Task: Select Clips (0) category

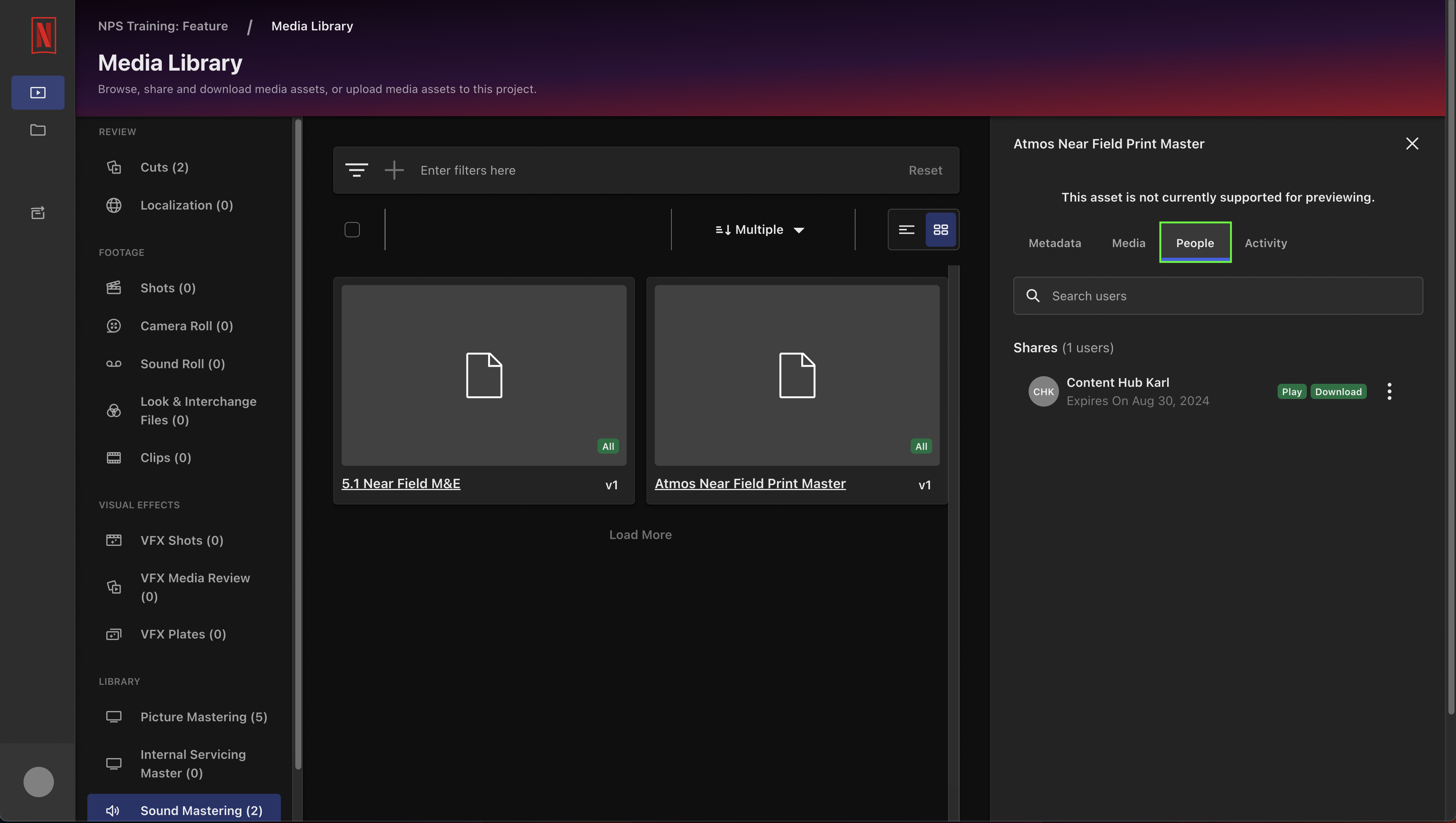Action: click(x=184, y=457)
